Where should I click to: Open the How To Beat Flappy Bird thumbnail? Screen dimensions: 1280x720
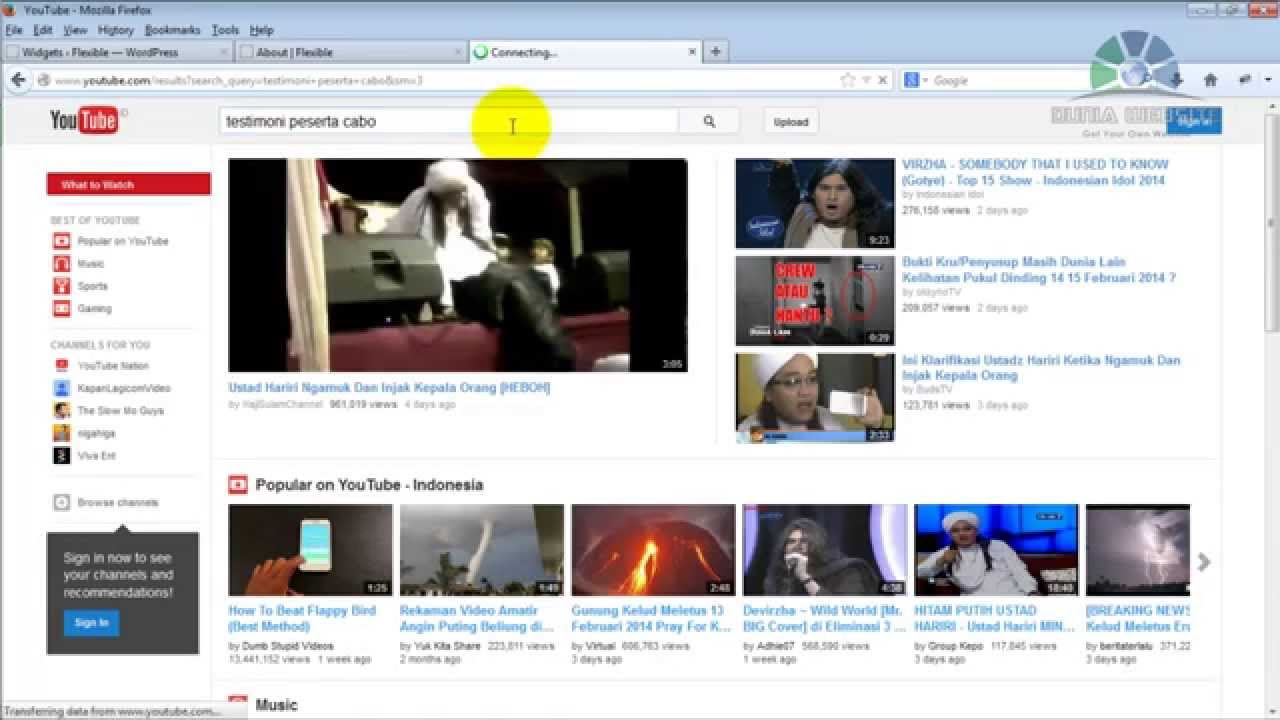pyautogui.click(x=310, y=550)
